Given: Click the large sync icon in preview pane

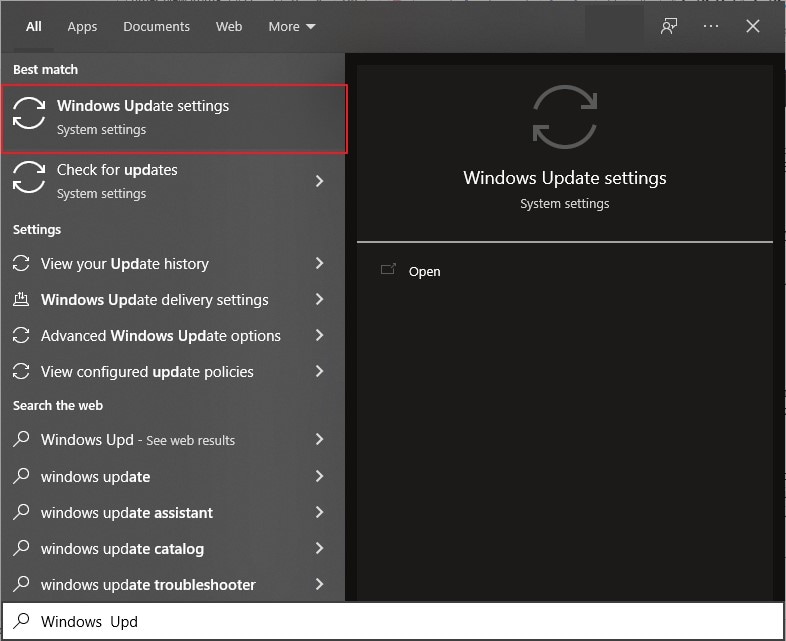Looking at the screenshot, I should tap(565, 117).
